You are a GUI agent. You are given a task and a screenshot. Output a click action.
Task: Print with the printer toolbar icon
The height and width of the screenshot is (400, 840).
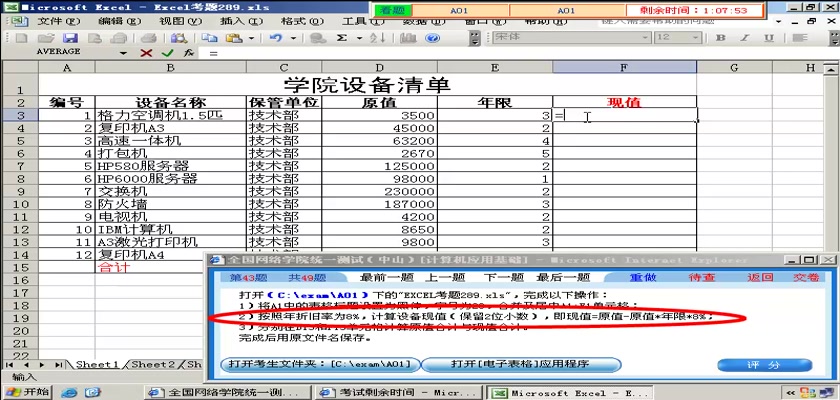click(148, 38)
